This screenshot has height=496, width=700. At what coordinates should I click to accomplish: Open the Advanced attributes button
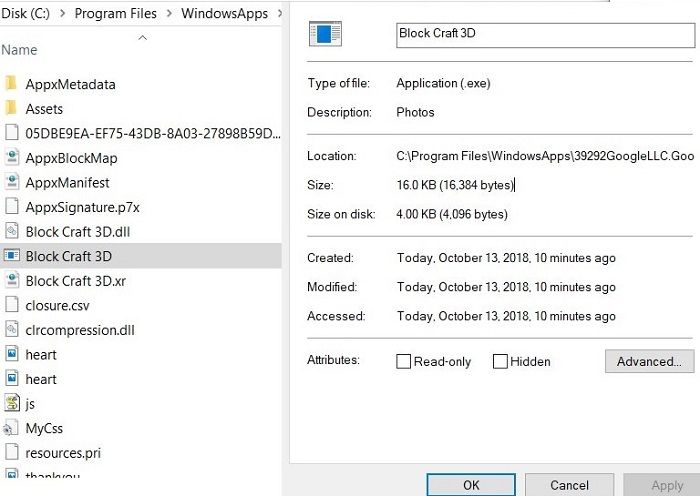649,361
